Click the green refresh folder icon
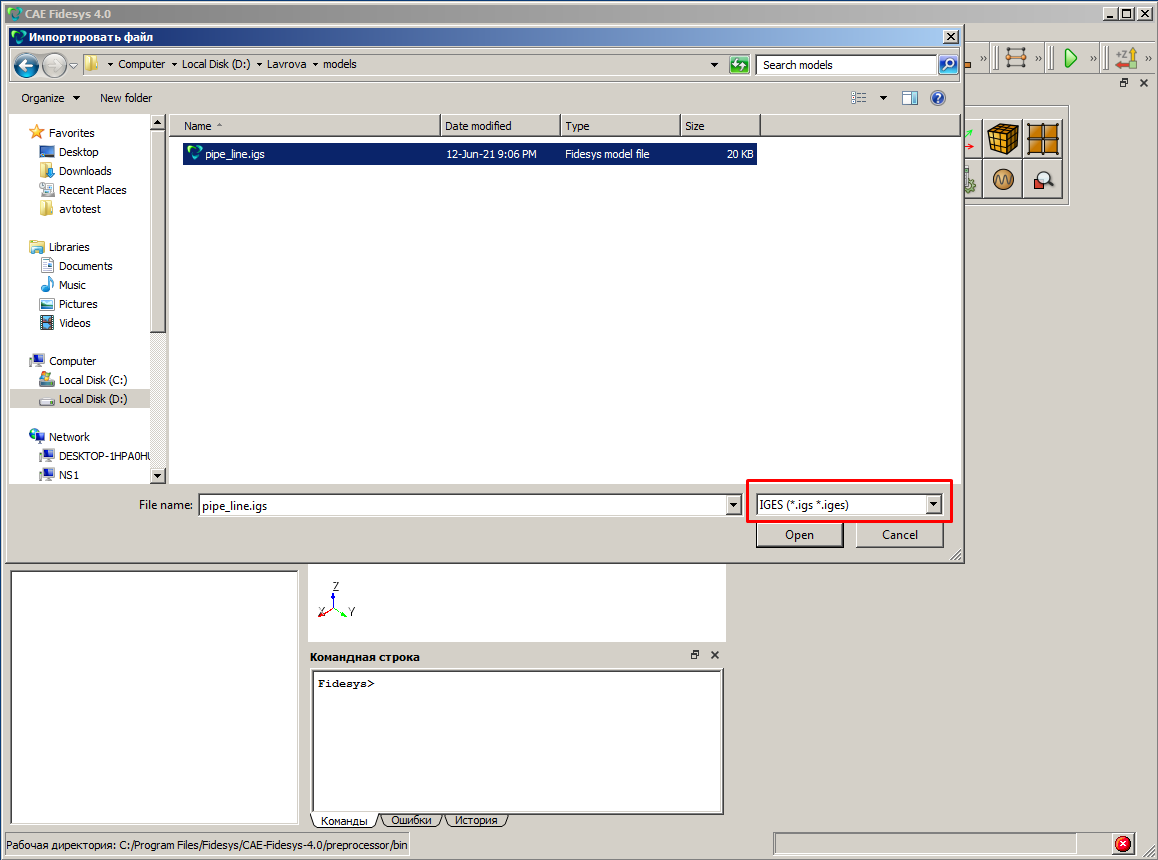The width and height of the screenshot is (1158, 860). tap(739, 65)
